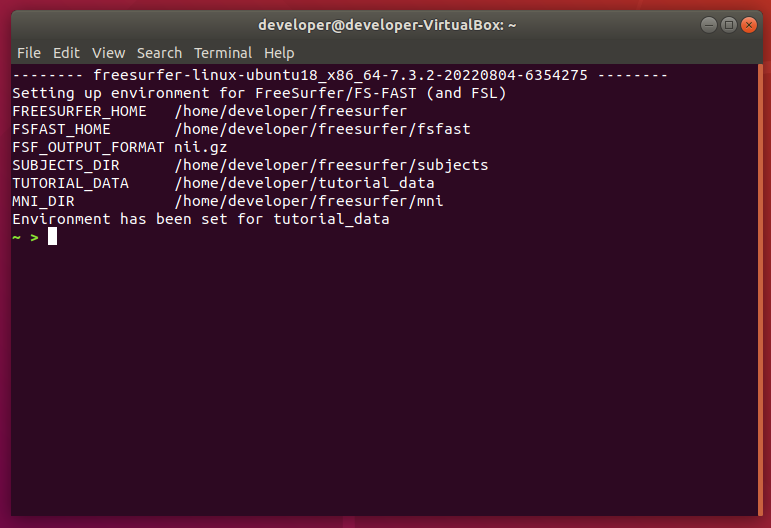Open the Search menu
Viewport: 771px width, 528px height.
click(x=159, y=53)
